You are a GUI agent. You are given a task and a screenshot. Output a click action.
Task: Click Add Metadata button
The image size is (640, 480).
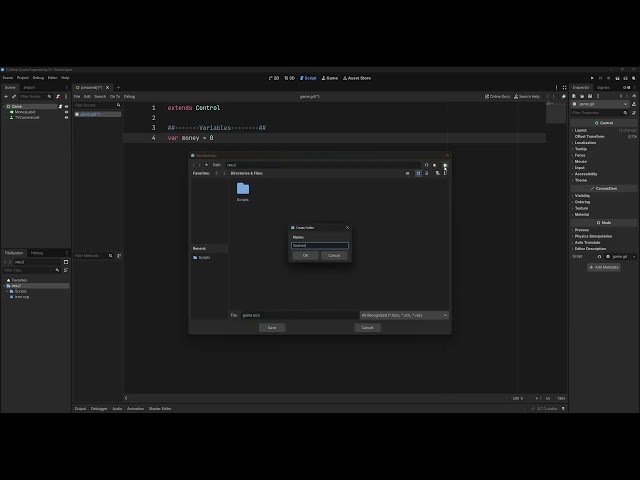click(x=604, y=267)
